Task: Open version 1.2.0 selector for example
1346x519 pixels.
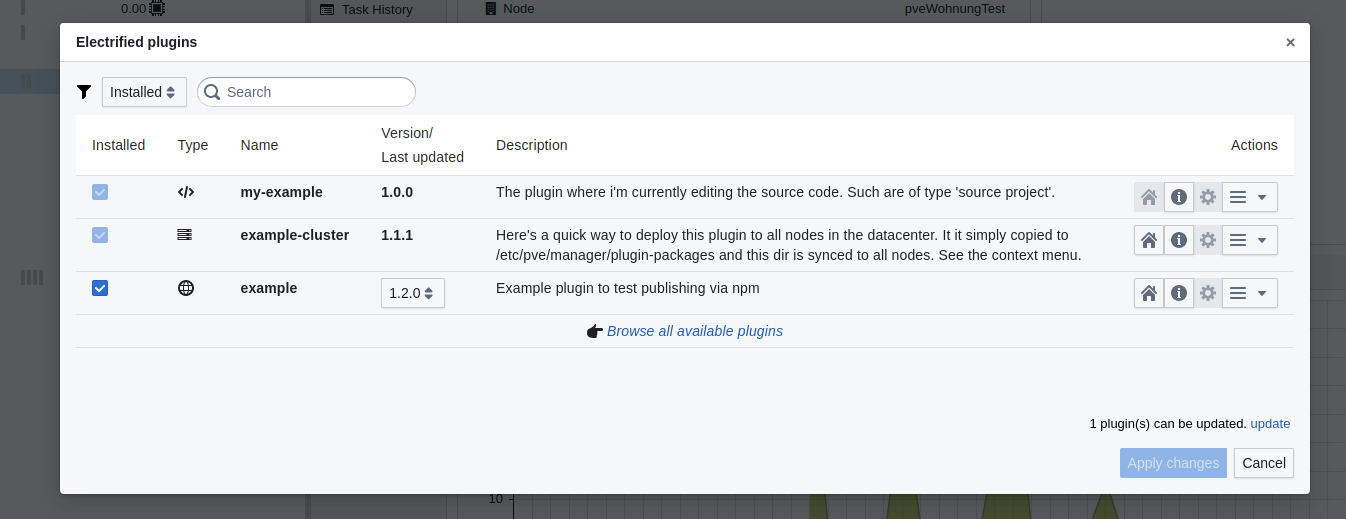Action: pos(412,293)
